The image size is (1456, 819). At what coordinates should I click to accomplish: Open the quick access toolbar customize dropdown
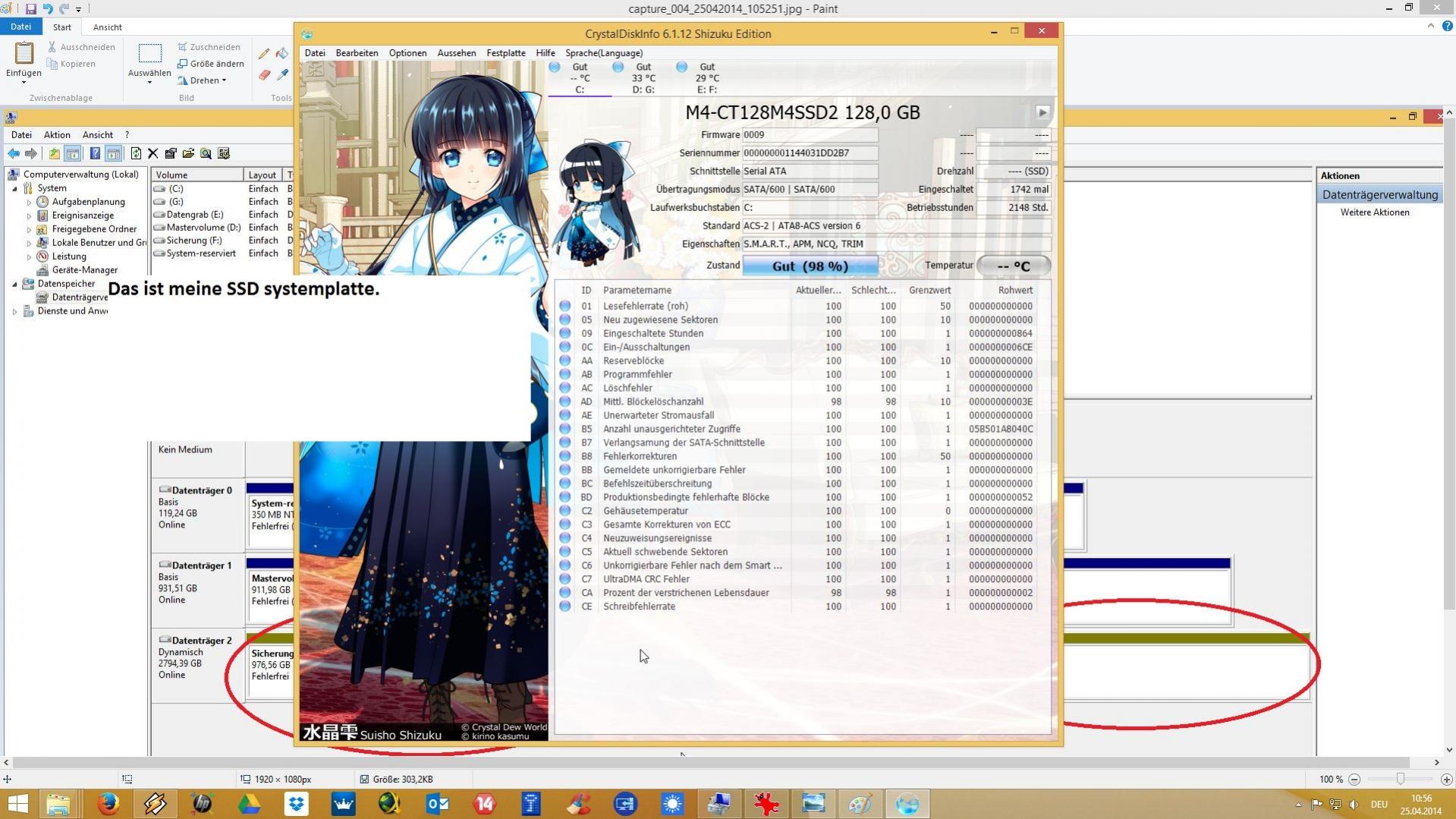79,10
